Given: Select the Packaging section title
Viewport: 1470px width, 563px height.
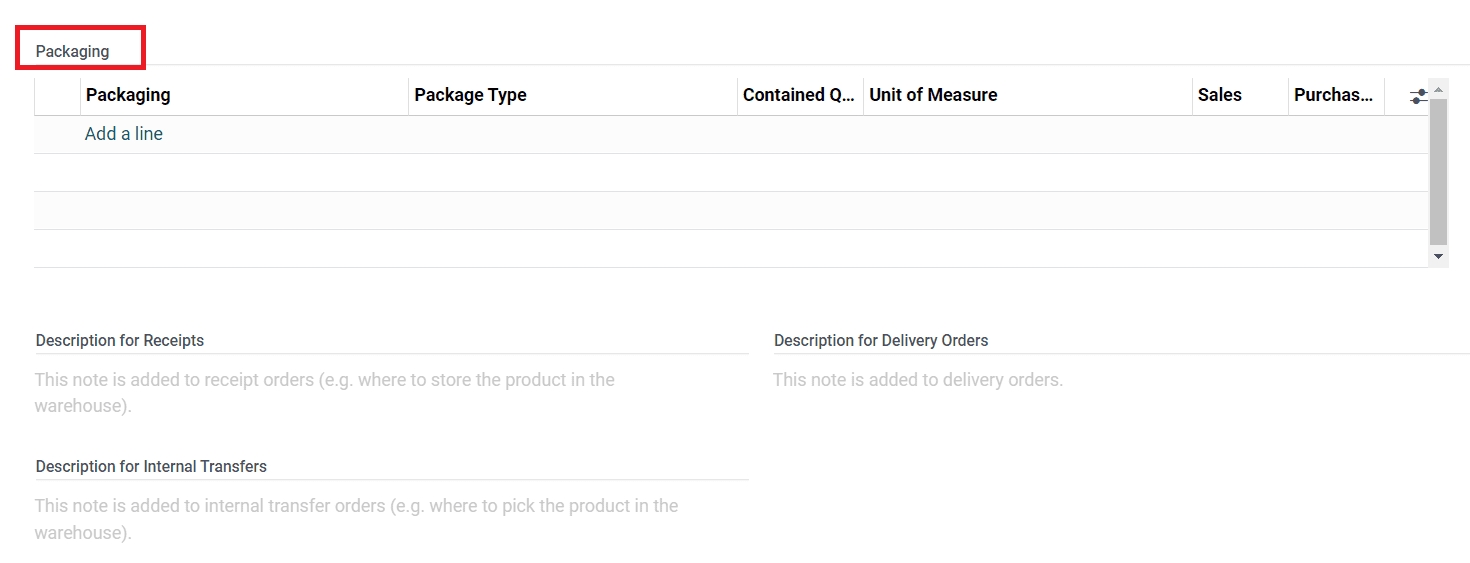Looking at the screenshot, I should (x=73, y=51).
